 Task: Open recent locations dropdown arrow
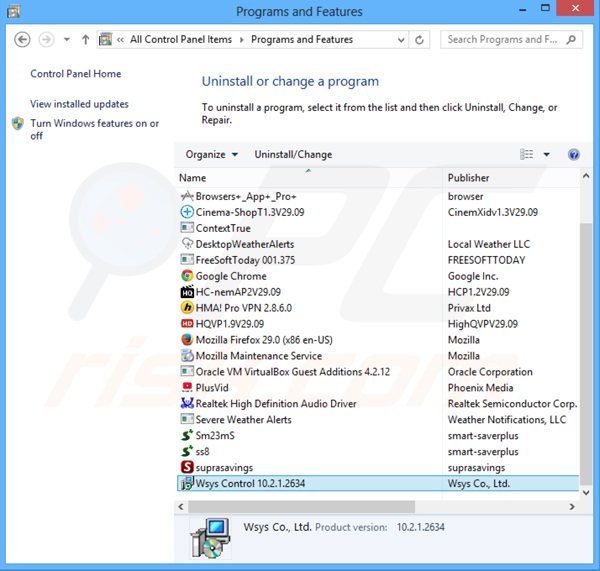(x=67, y=39)
